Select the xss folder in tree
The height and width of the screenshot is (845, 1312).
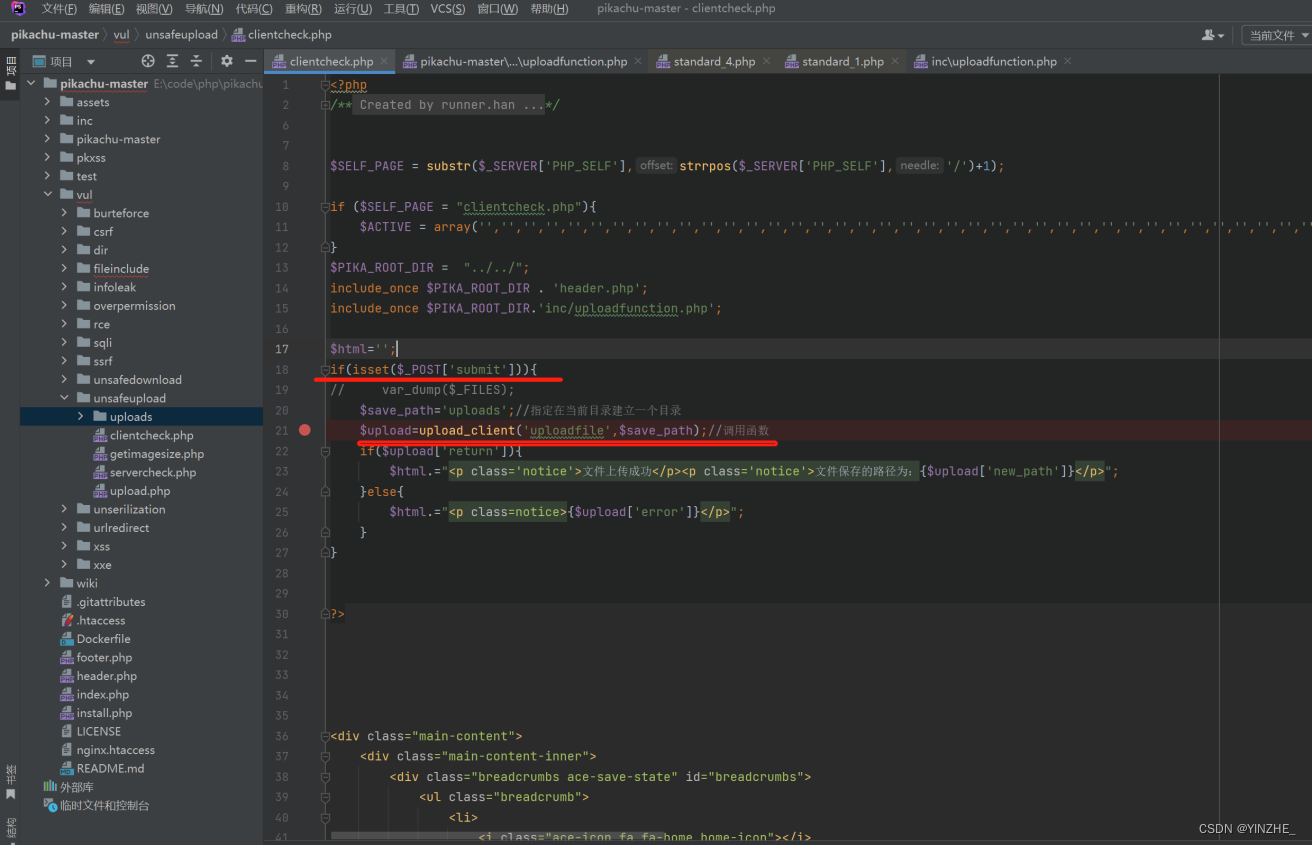click(102, 546)
